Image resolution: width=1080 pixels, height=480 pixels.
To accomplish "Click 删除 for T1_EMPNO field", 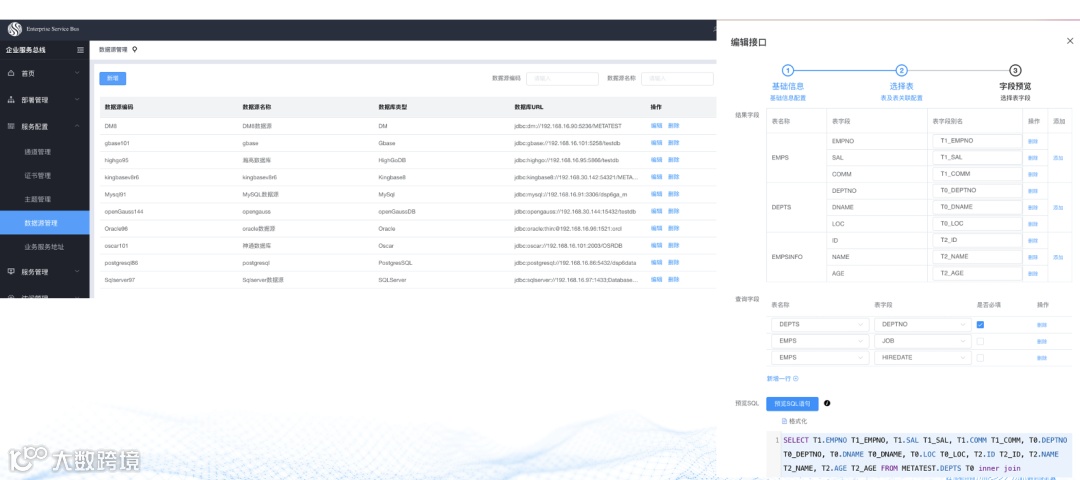I will 1032,141.
